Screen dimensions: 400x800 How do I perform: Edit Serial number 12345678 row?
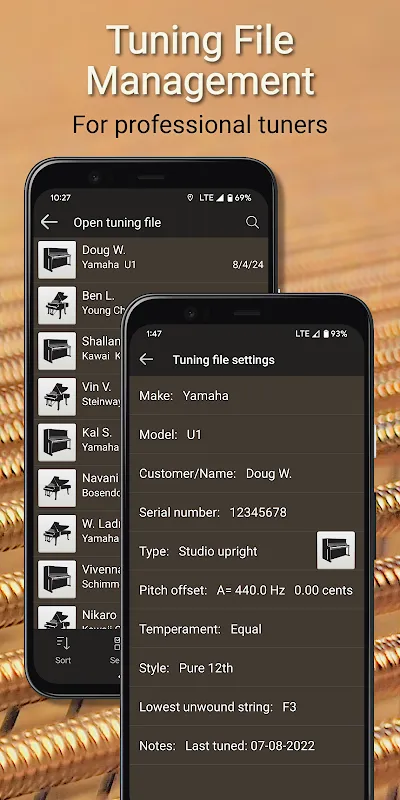point(246,512)
